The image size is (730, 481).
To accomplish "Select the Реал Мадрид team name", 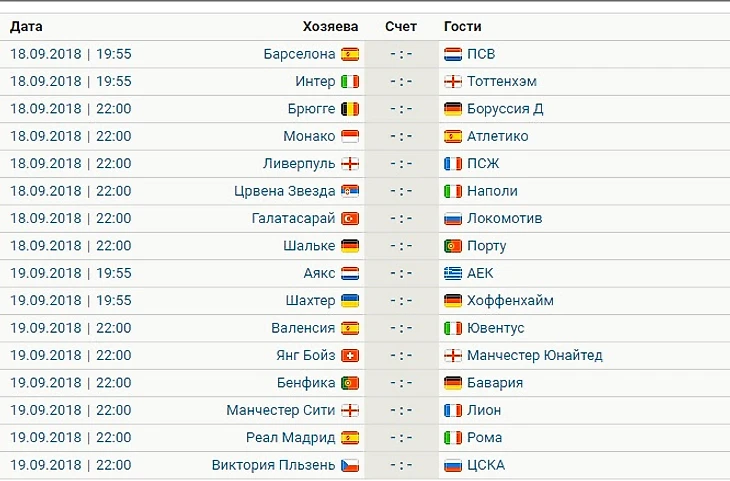I will tap(290, 437).
